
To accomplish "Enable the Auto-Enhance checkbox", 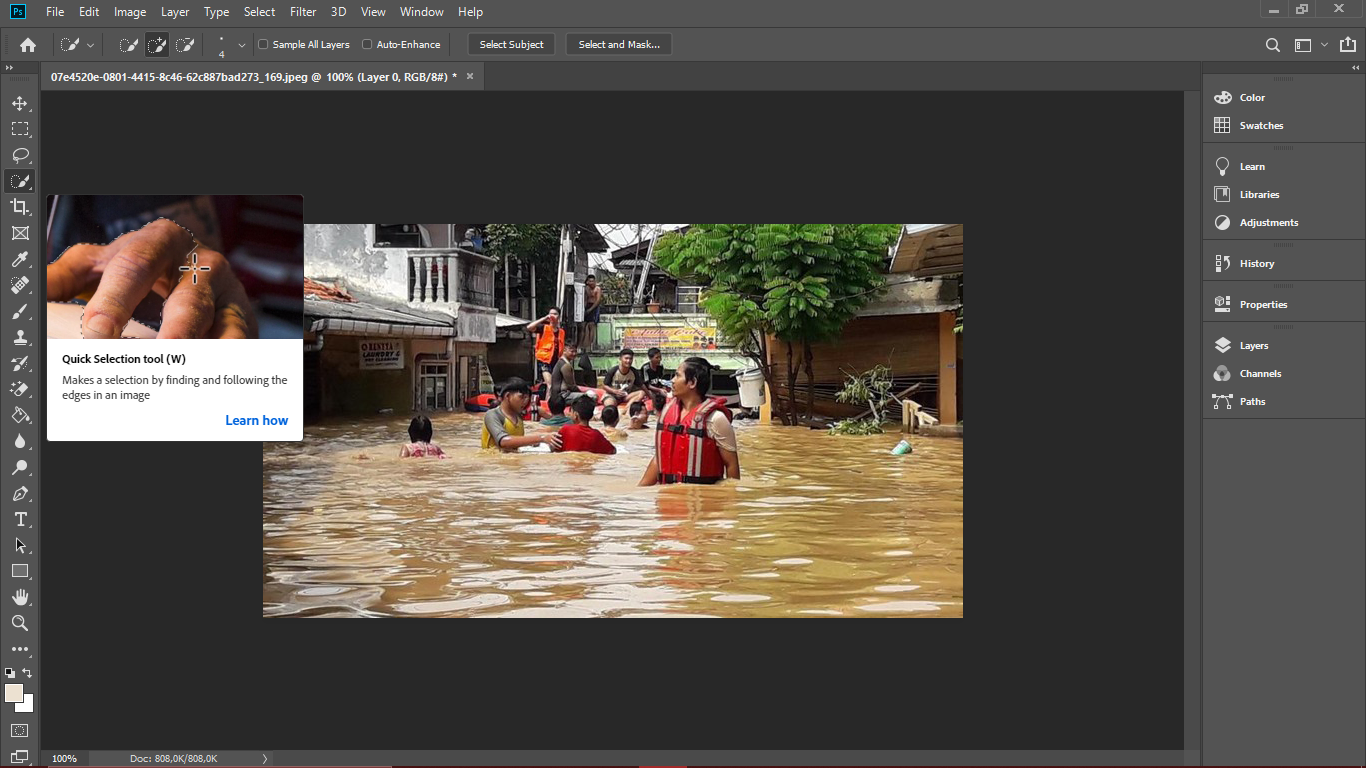I will click(367, 45).
